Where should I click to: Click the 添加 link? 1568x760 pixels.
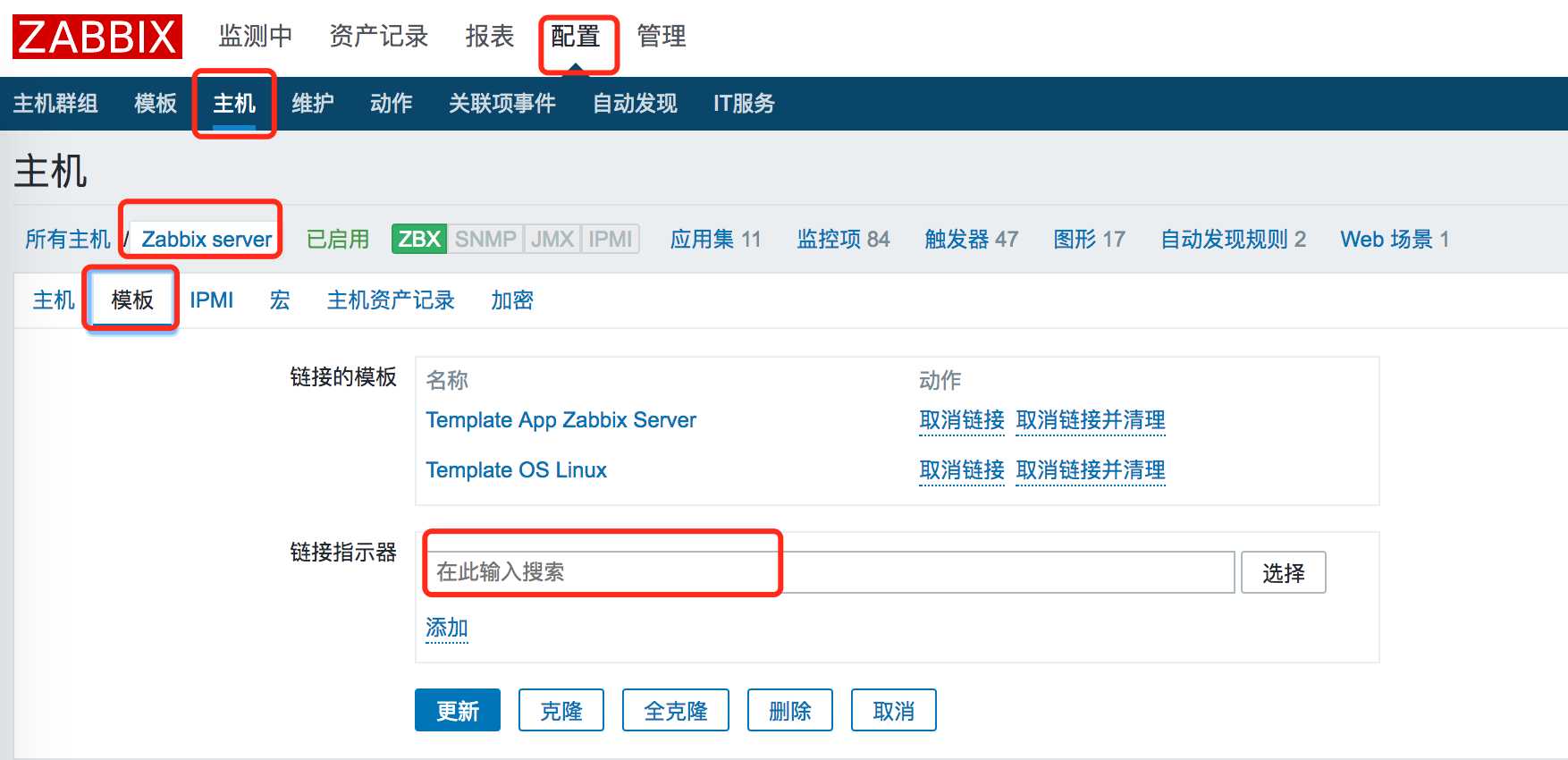[447, 628]
